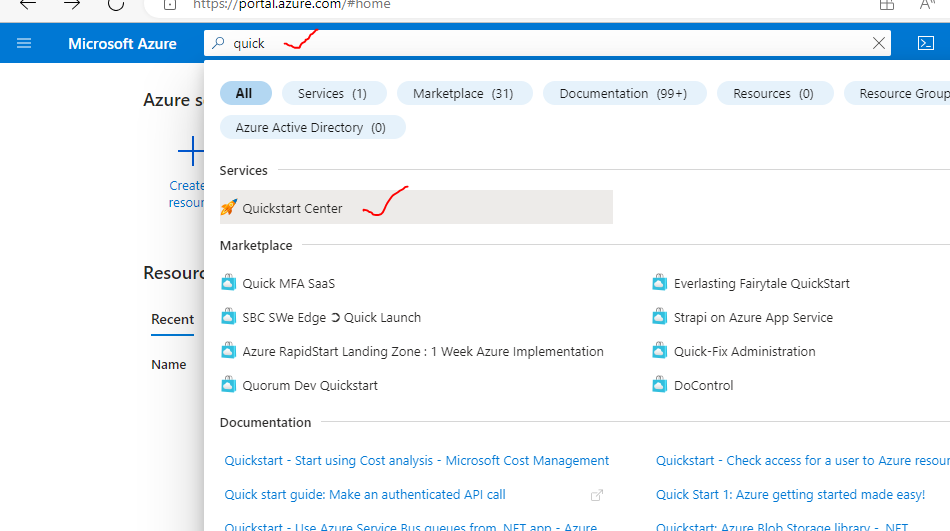950x531 pixels.
Task: Filter by Azure Active Directory (0)
Action: 311,127
